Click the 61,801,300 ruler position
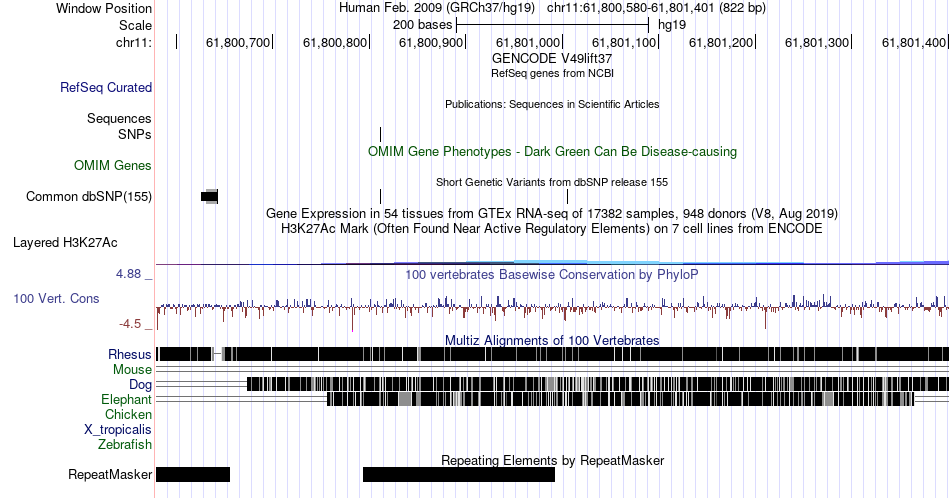The height and width of the screenshot is (498, 950). (x=817, y=42)
